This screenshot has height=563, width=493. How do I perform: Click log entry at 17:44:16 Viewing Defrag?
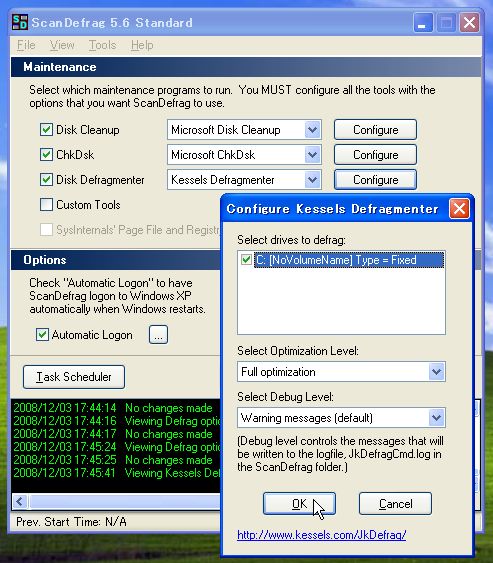(116, 421)
